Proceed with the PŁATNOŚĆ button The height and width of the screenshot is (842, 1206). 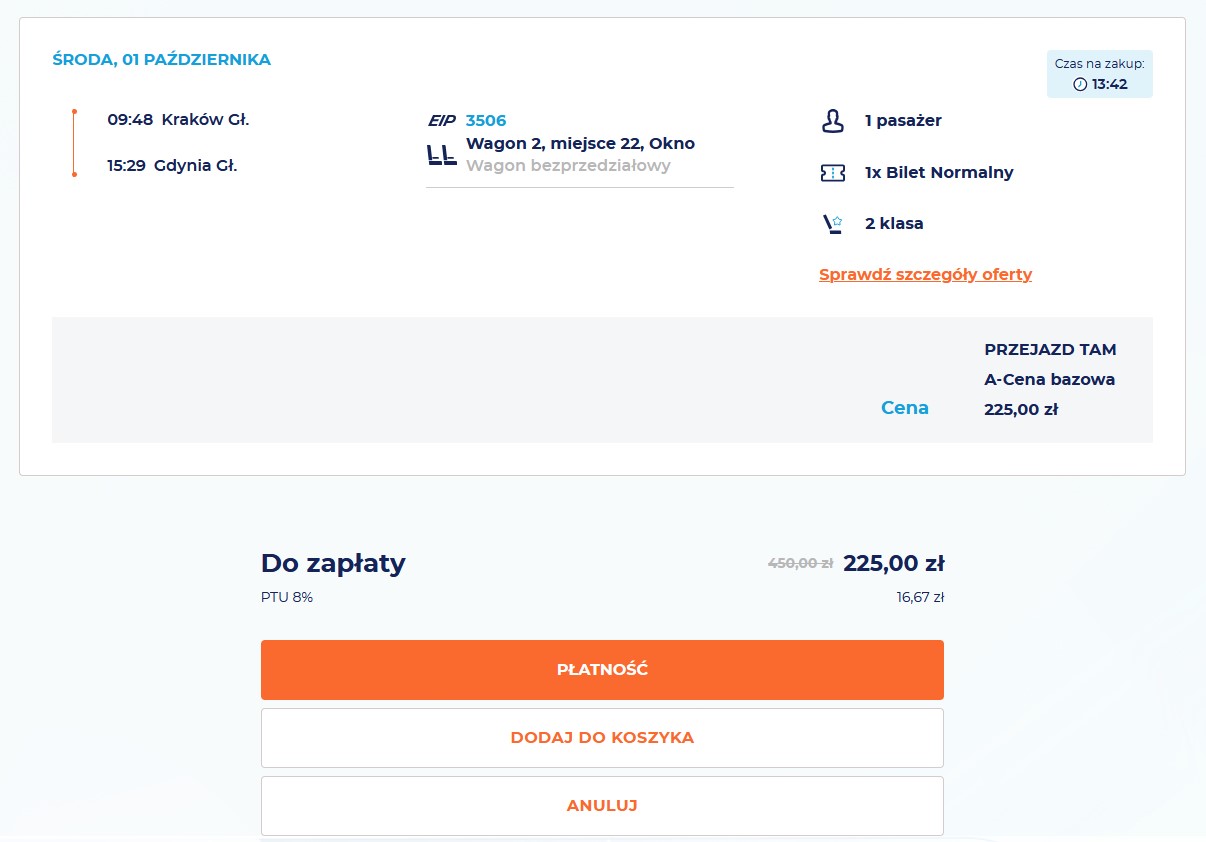pyautogui.click(x=602, y=670)
